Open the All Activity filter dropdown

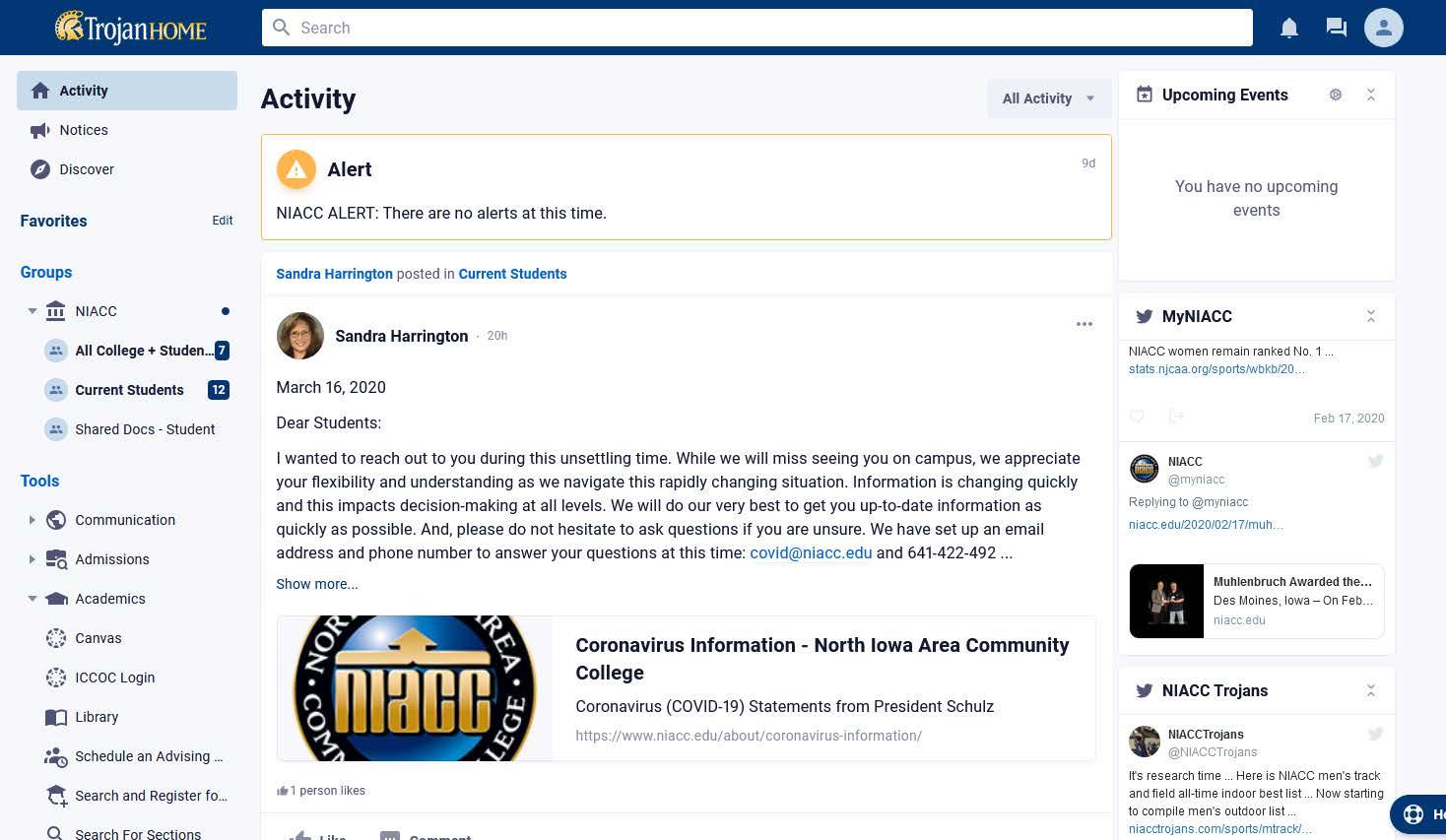(x=1049, y=98)
